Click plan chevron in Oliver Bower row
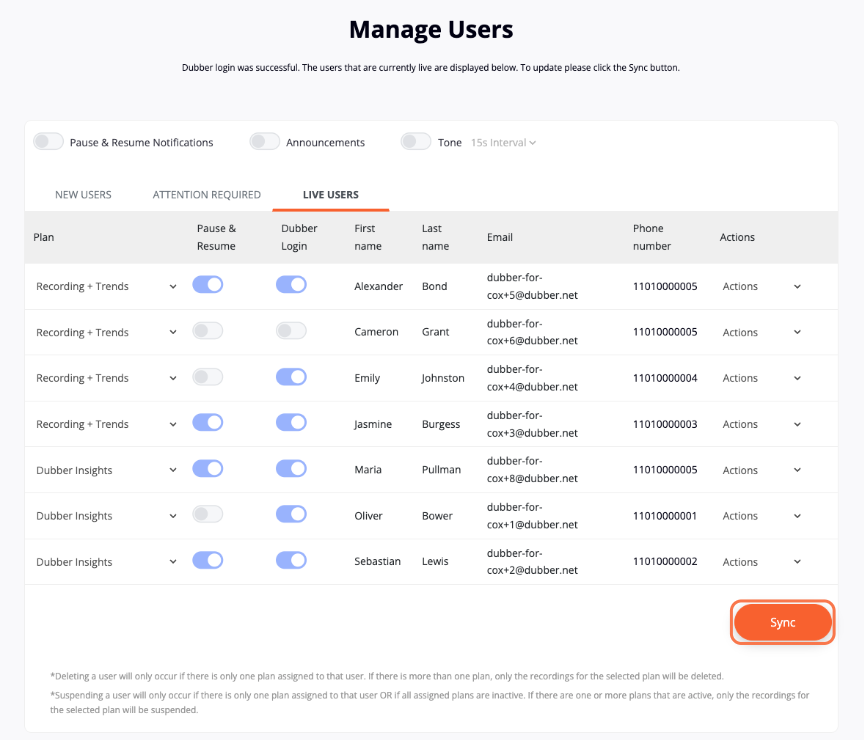The height and width of the screenshot is (740, 864). 173,516
